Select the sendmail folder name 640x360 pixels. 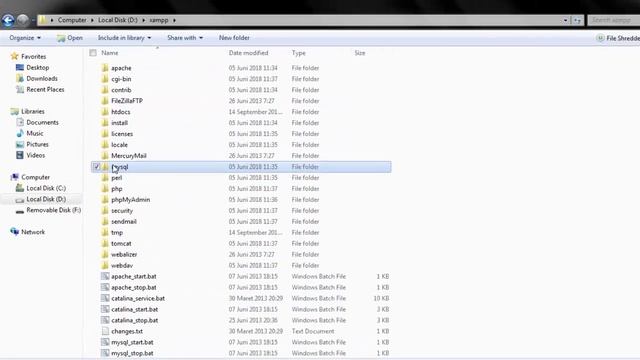(x=124, y=222)
